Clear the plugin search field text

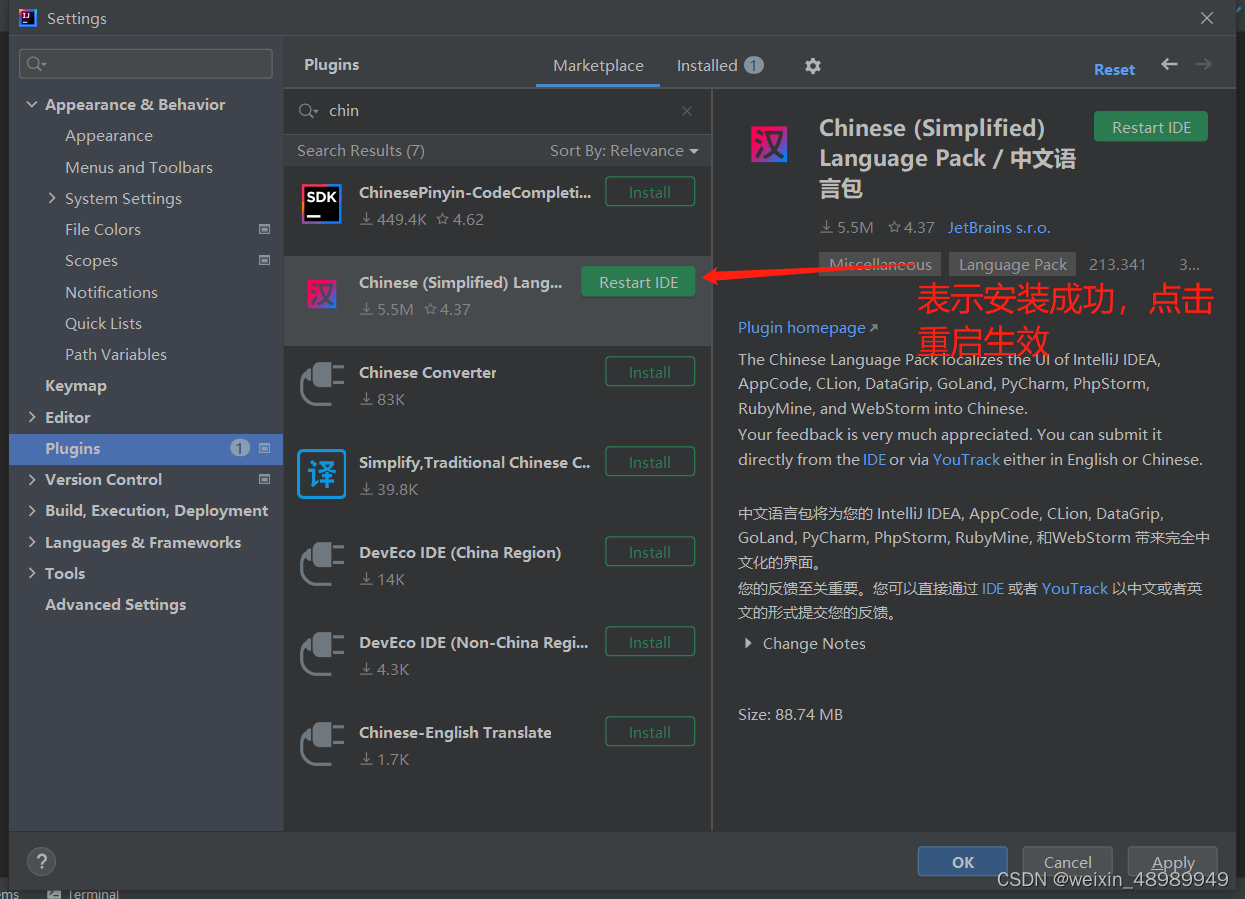pyautogui.click(x=687, y=111)
